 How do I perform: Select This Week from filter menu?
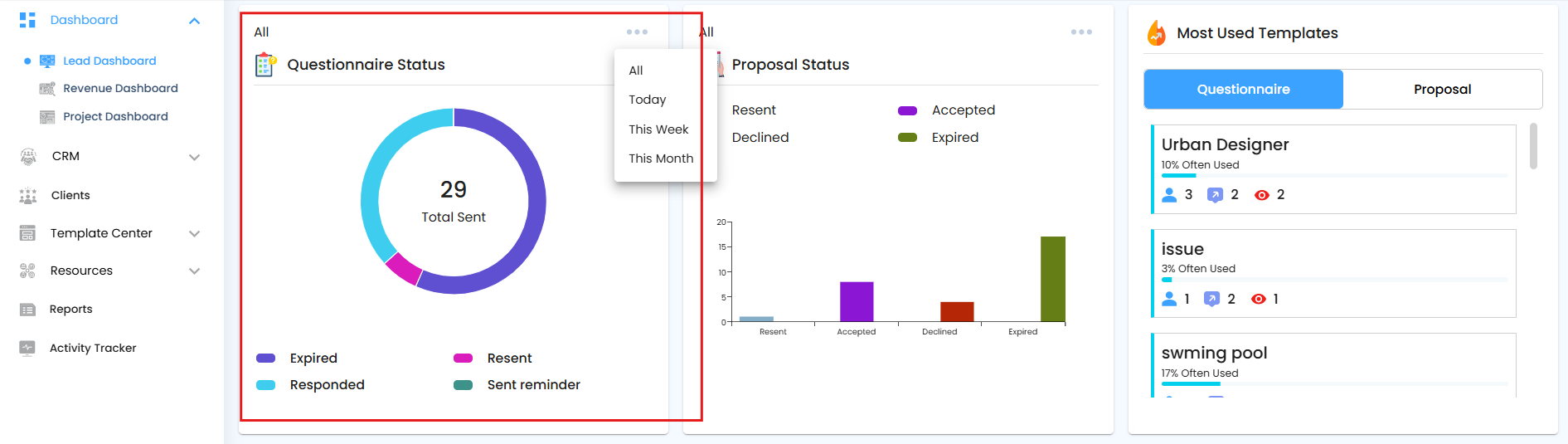point(658,129)
